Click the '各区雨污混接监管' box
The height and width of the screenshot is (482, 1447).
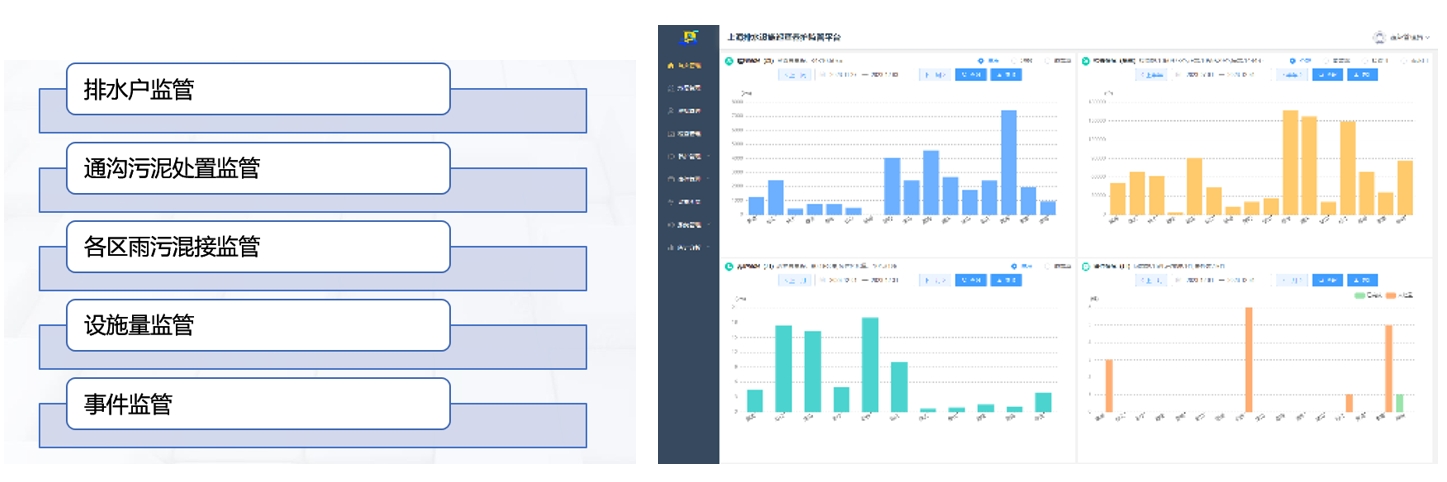[x=258, y=247]
